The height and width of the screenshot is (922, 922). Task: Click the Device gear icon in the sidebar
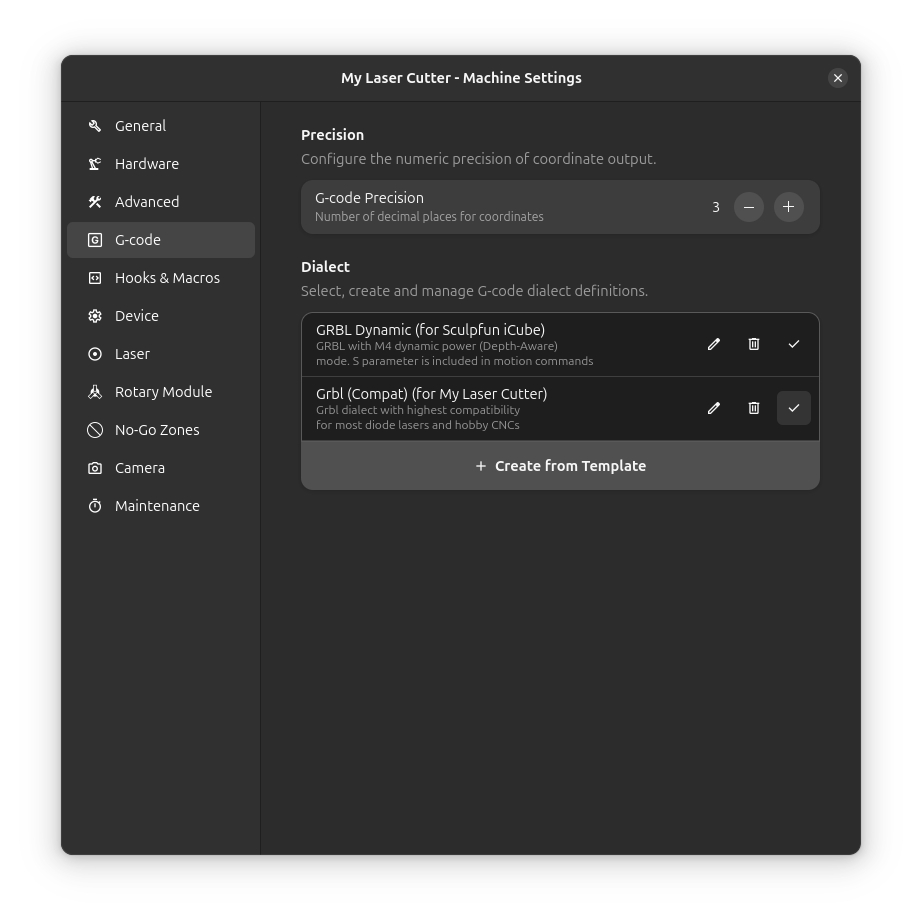pyautogui.click(x=95, y=315)
